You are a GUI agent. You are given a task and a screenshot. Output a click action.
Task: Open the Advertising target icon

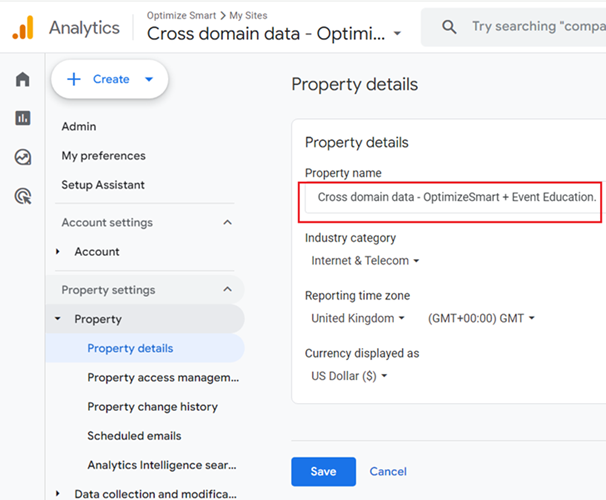click(x=22, y=196)
